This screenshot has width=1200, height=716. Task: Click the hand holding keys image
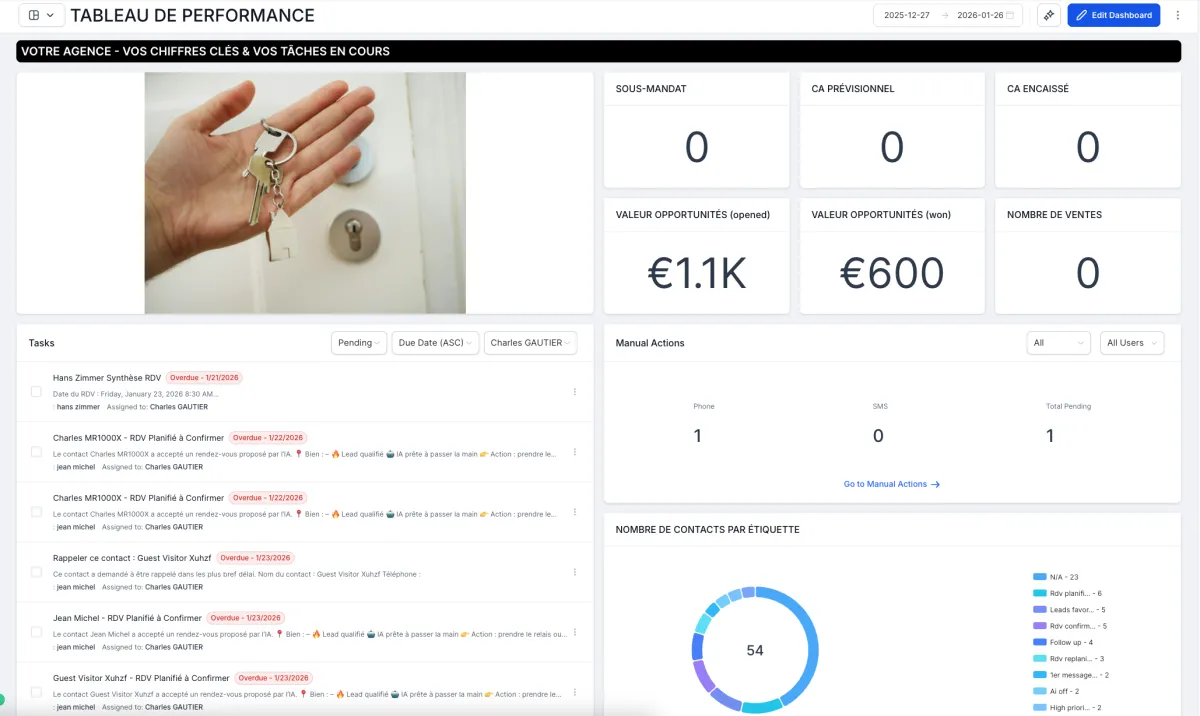[x=305, y=193]
